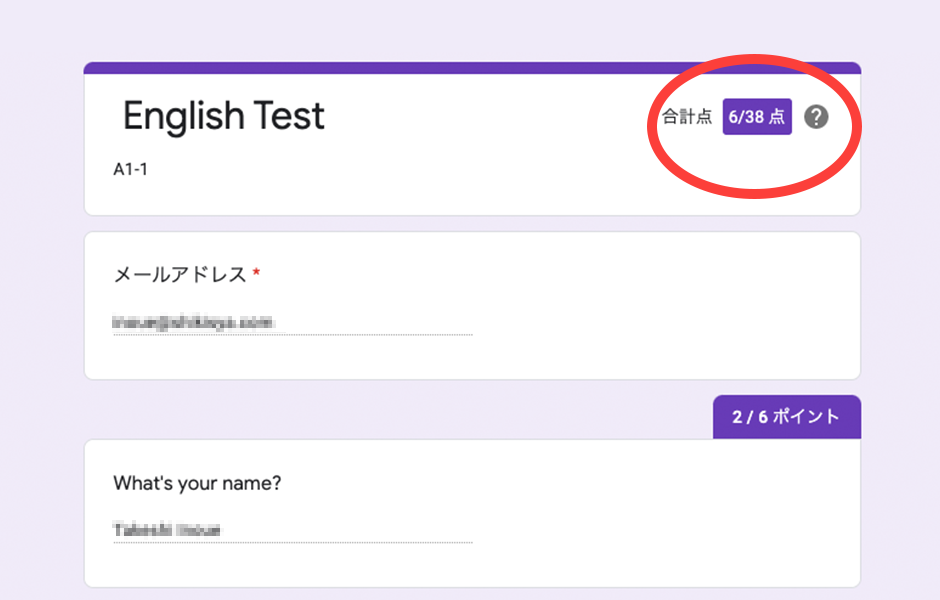Click the What's your name? question text
Image resolution: width=940 pixels, height=600 pixels.
point(197,483)
